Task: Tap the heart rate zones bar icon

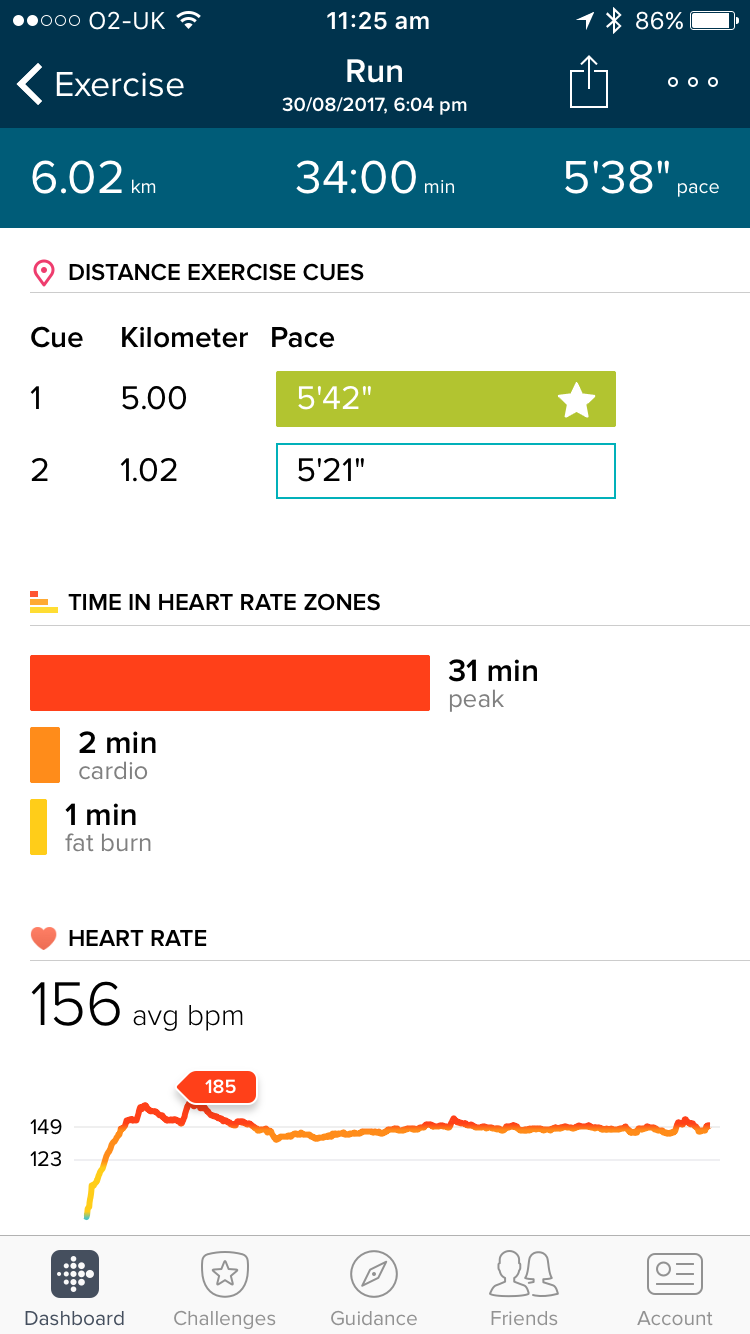Action: coord(43,602)
